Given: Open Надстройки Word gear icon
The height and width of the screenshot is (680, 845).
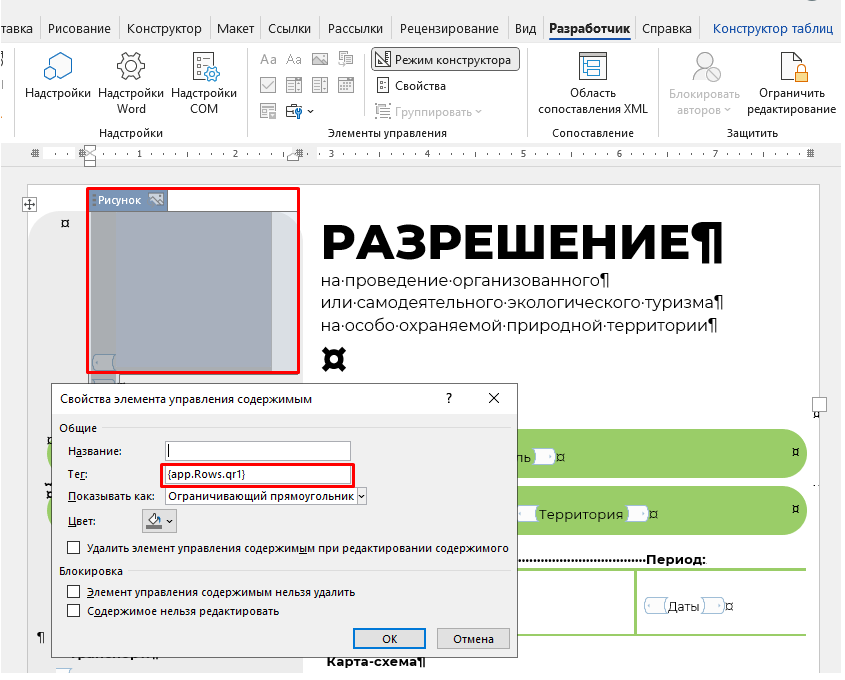Looking at the screenshot, I should (131, 69).
